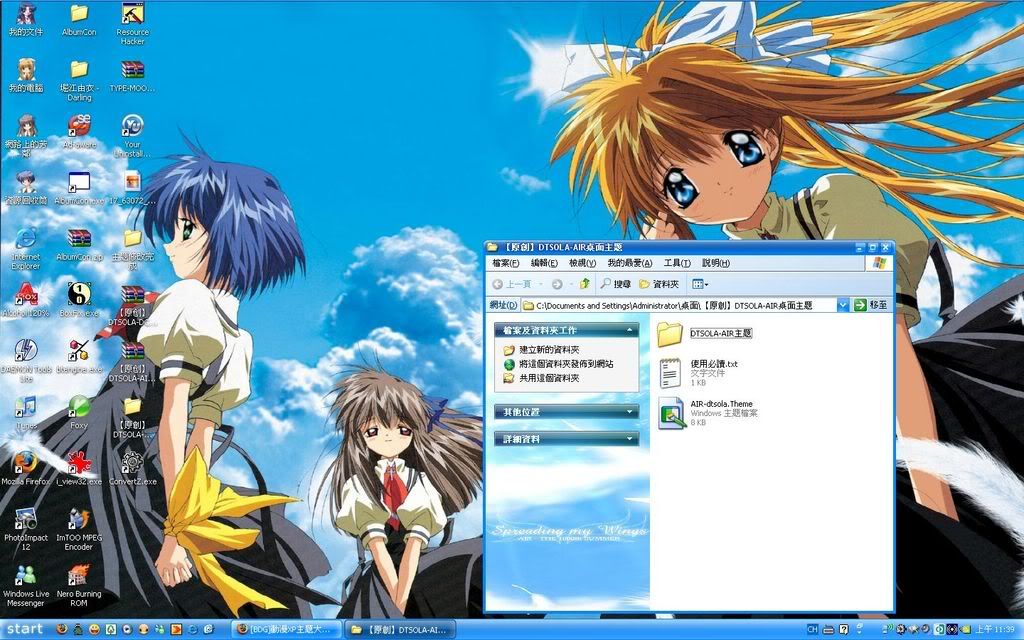Open the DTSOLA-AIR主題 folder
The image size is (1024, 640).
tap(704, 334)
